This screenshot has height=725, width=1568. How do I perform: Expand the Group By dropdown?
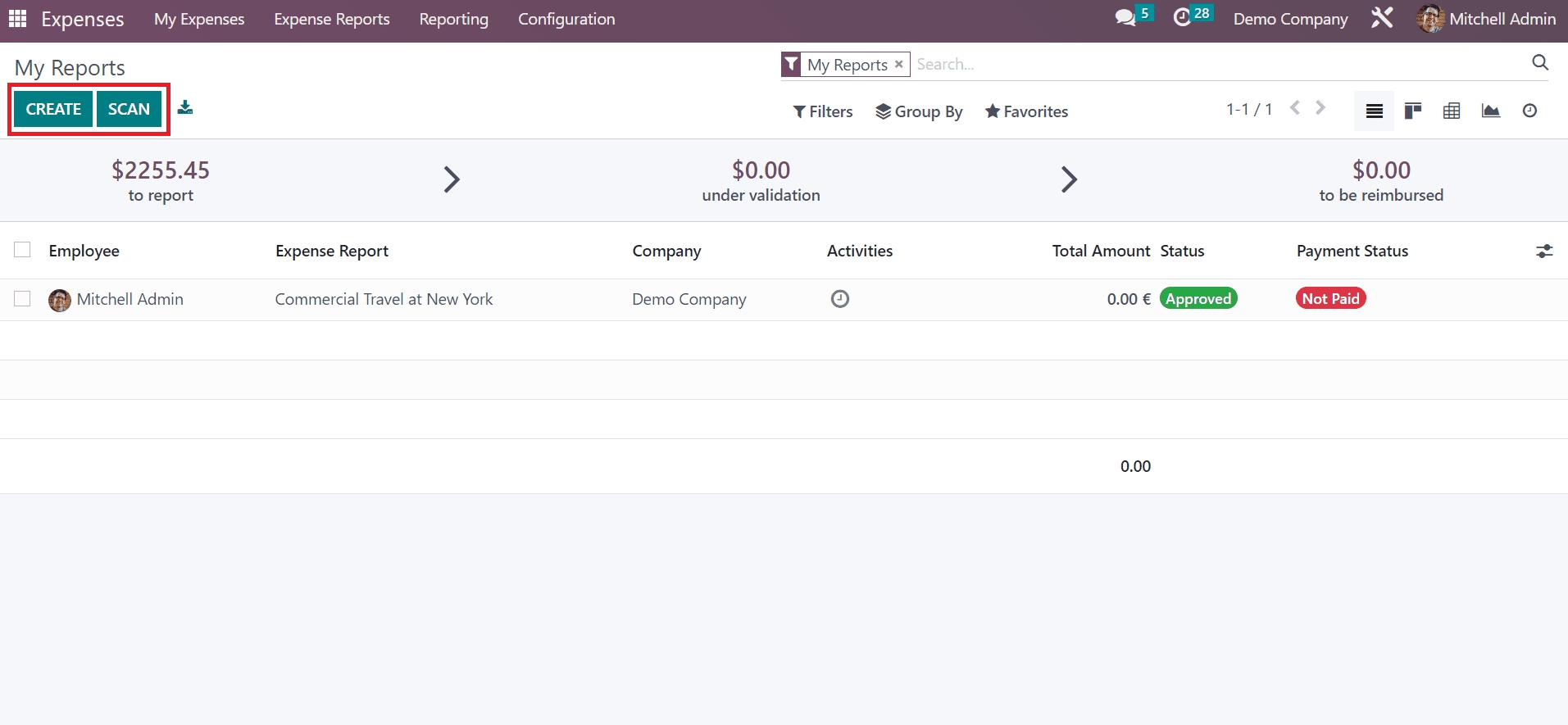tap(919, 111)
